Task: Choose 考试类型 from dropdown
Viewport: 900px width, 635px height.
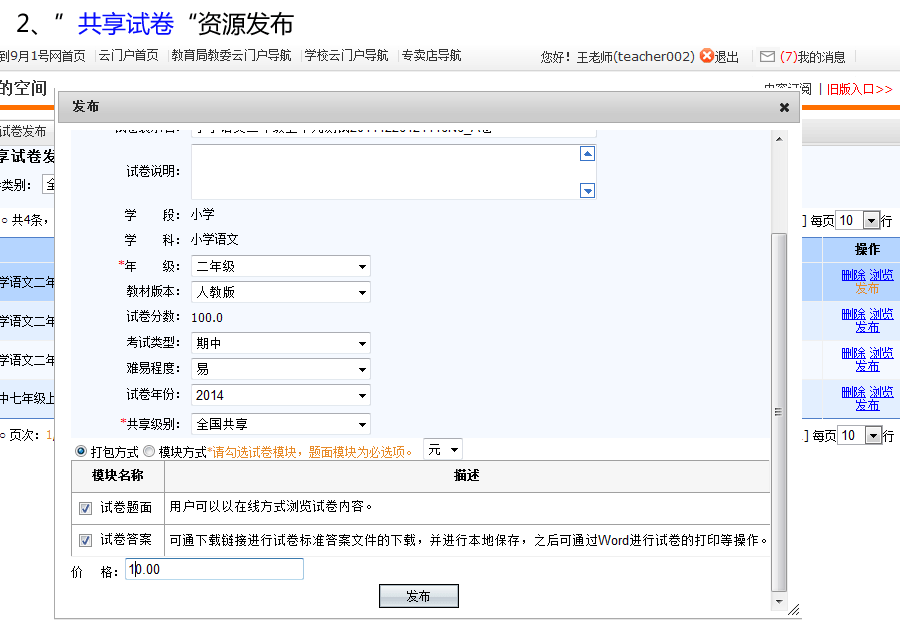Action: coord(280,344)
